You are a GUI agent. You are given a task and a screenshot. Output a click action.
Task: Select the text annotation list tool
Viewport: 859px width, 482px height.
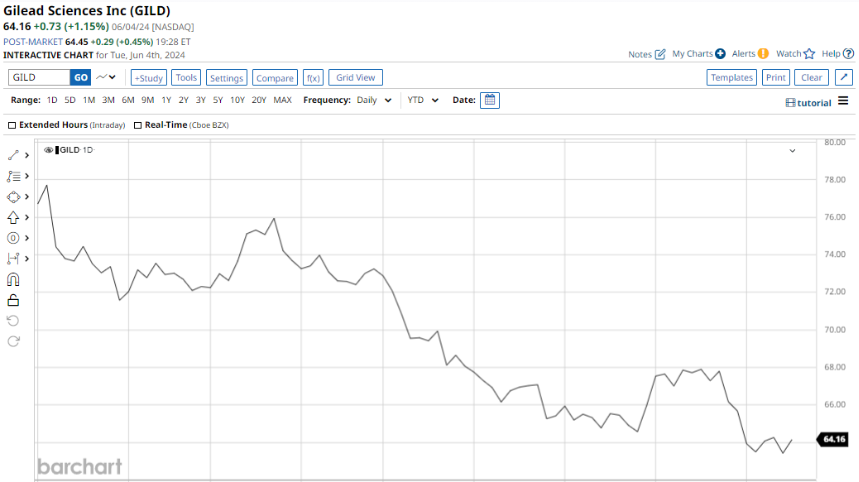click(13, 176)
